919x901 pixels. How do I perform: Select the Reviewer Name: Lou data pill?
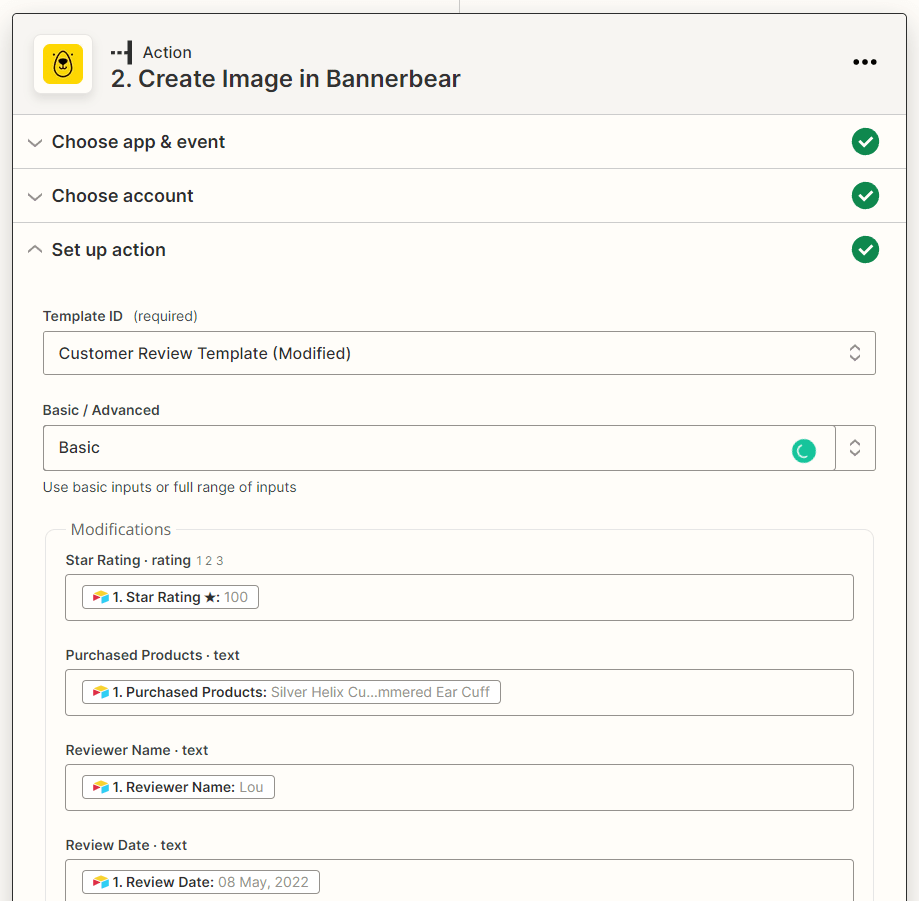point(178,787)
